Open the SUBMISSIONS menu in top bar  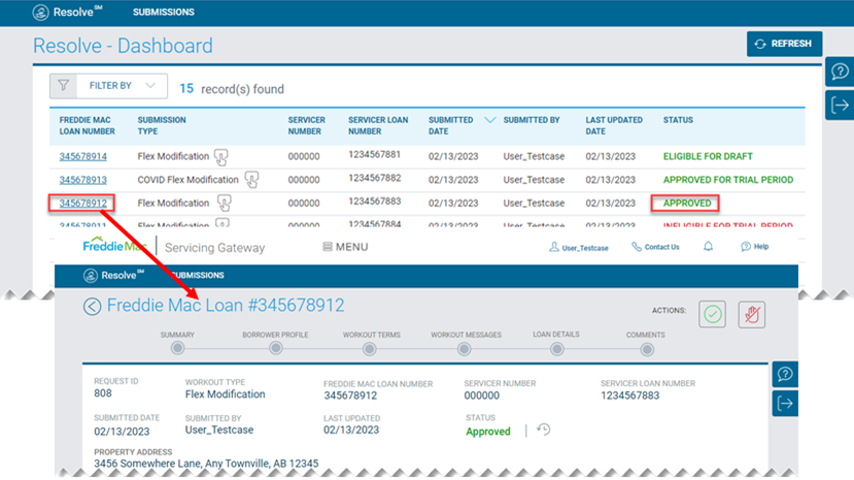pyautogui.click(x=163, y=12)
